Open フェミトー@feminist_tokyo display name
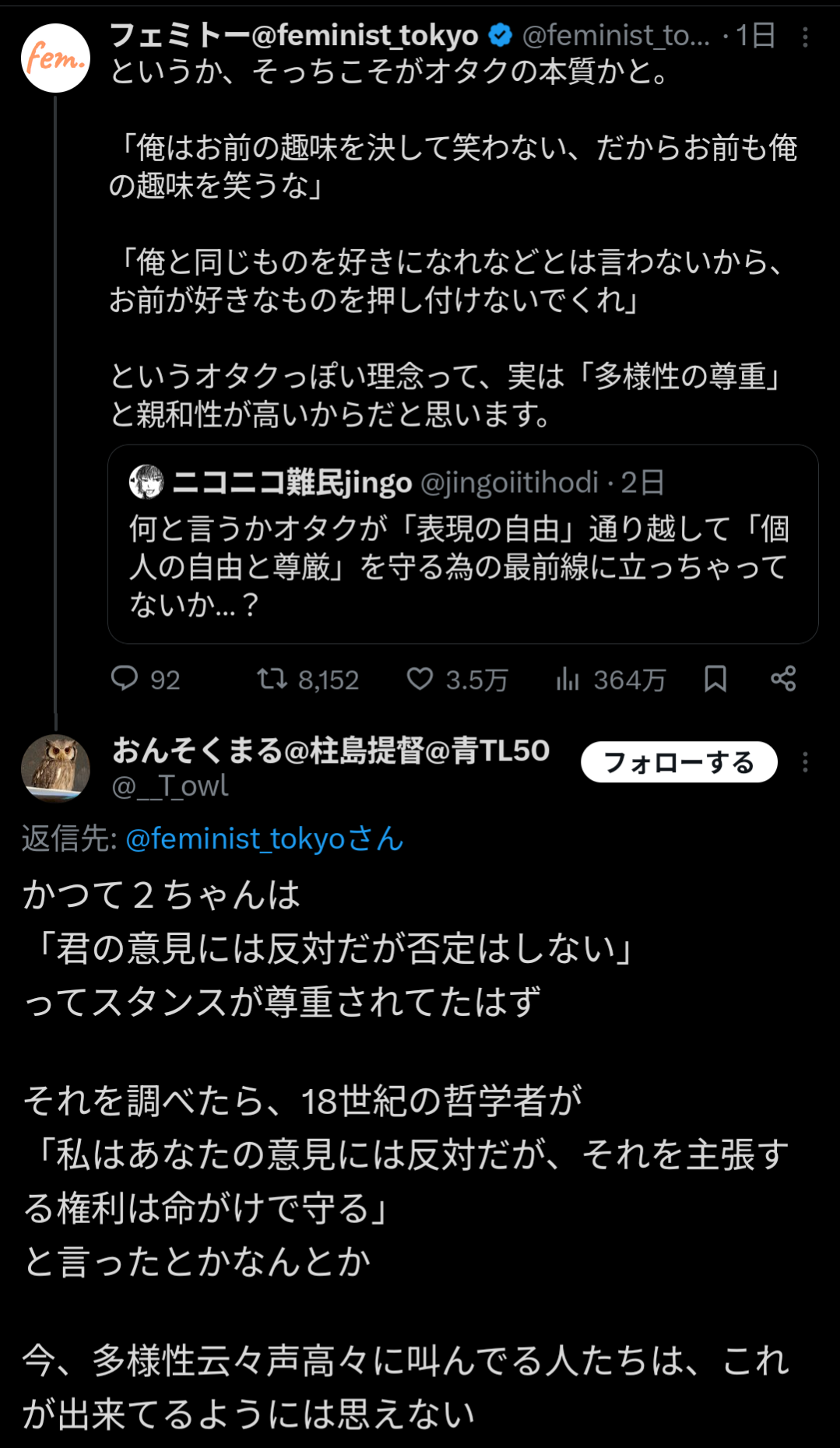 tap(294, 35)
